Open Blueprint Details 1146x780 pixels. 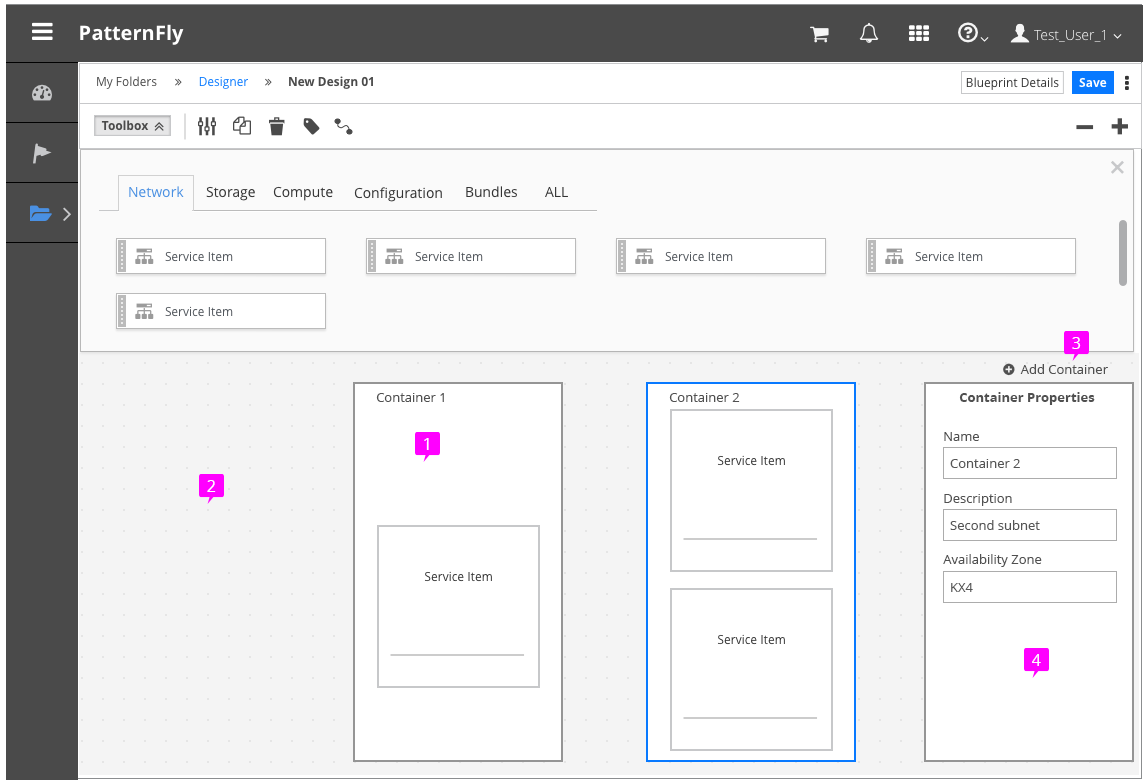(x=1012, y=83)
